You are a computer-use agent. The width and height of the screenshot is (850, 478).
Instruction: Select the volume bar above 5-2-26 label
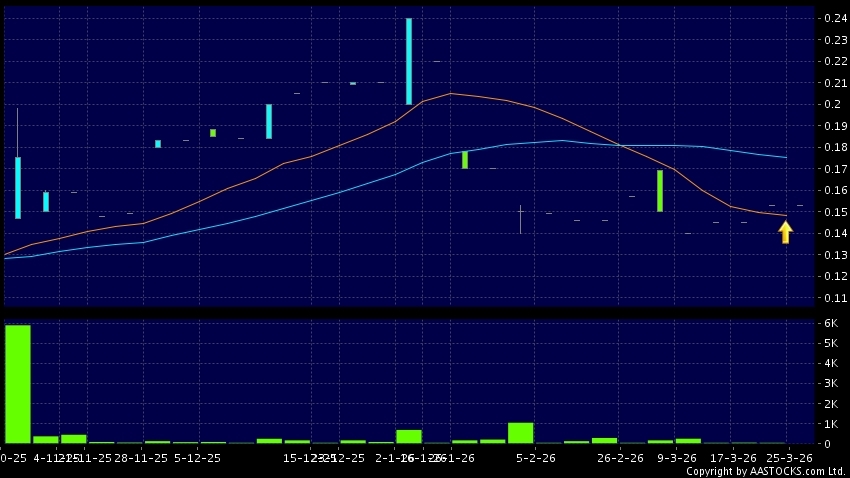520,432
